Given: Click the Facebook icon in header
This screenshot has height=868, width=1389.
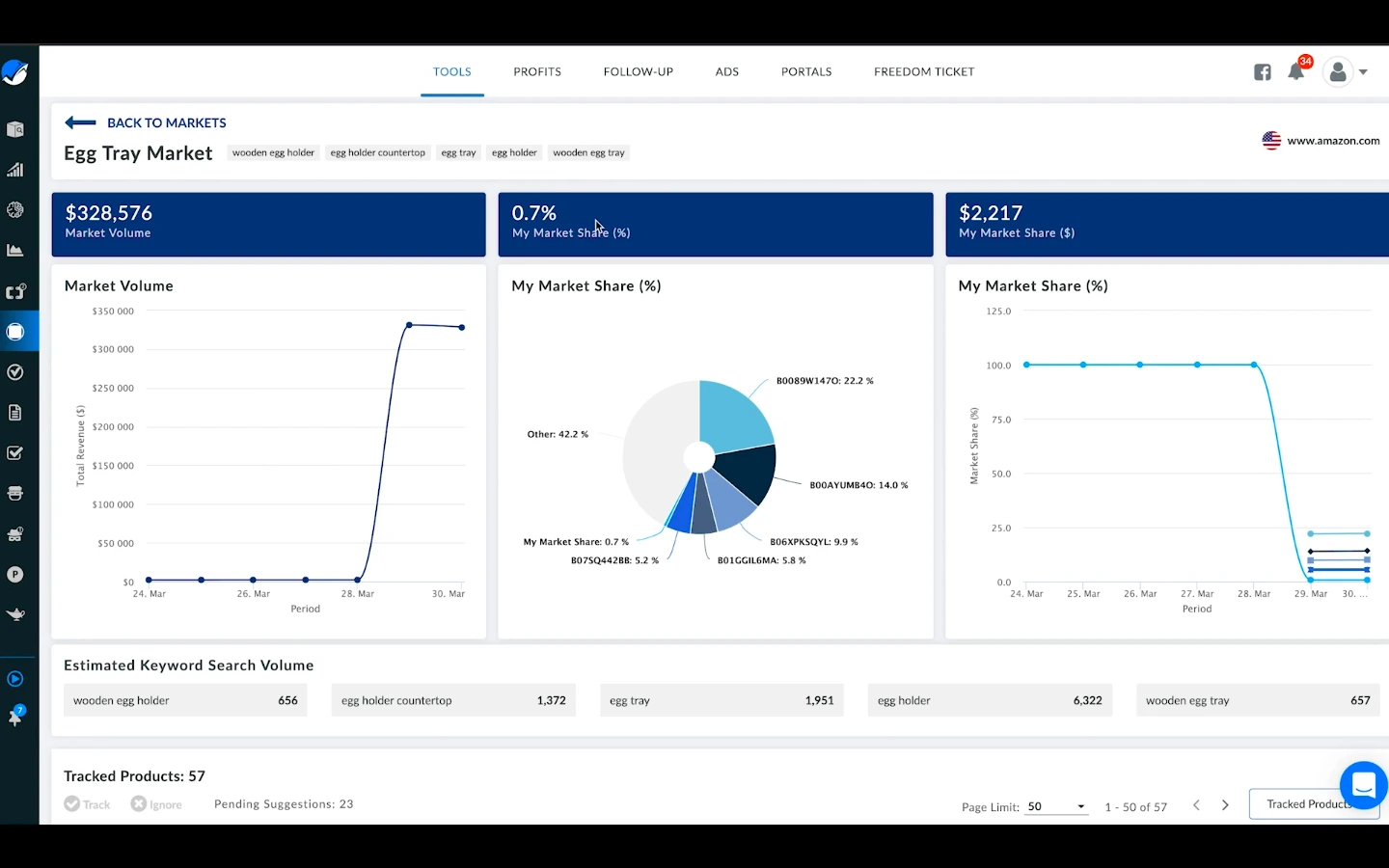Looking at the screenshot, I should coord(1262,72).
